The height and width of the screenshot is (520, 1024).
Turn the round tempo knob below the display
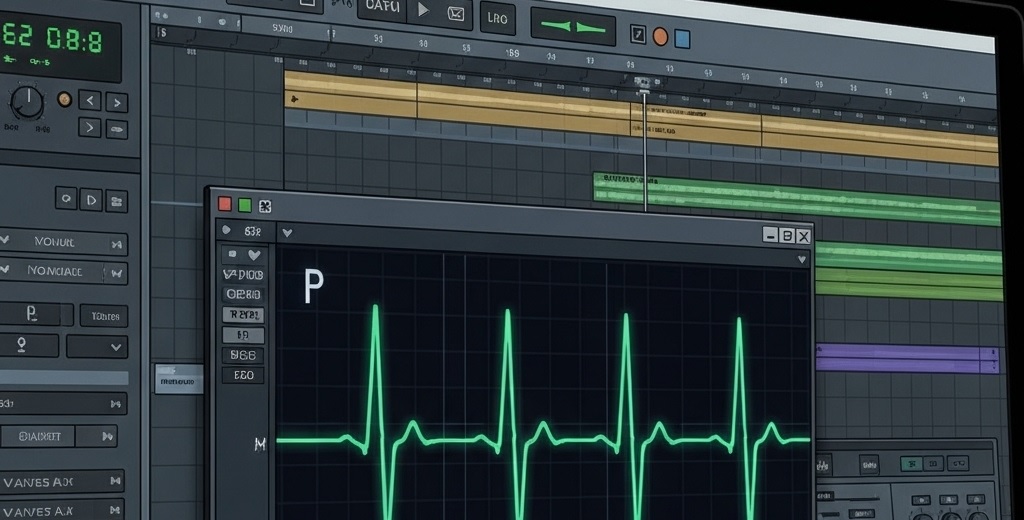click(x=27, y=101)
